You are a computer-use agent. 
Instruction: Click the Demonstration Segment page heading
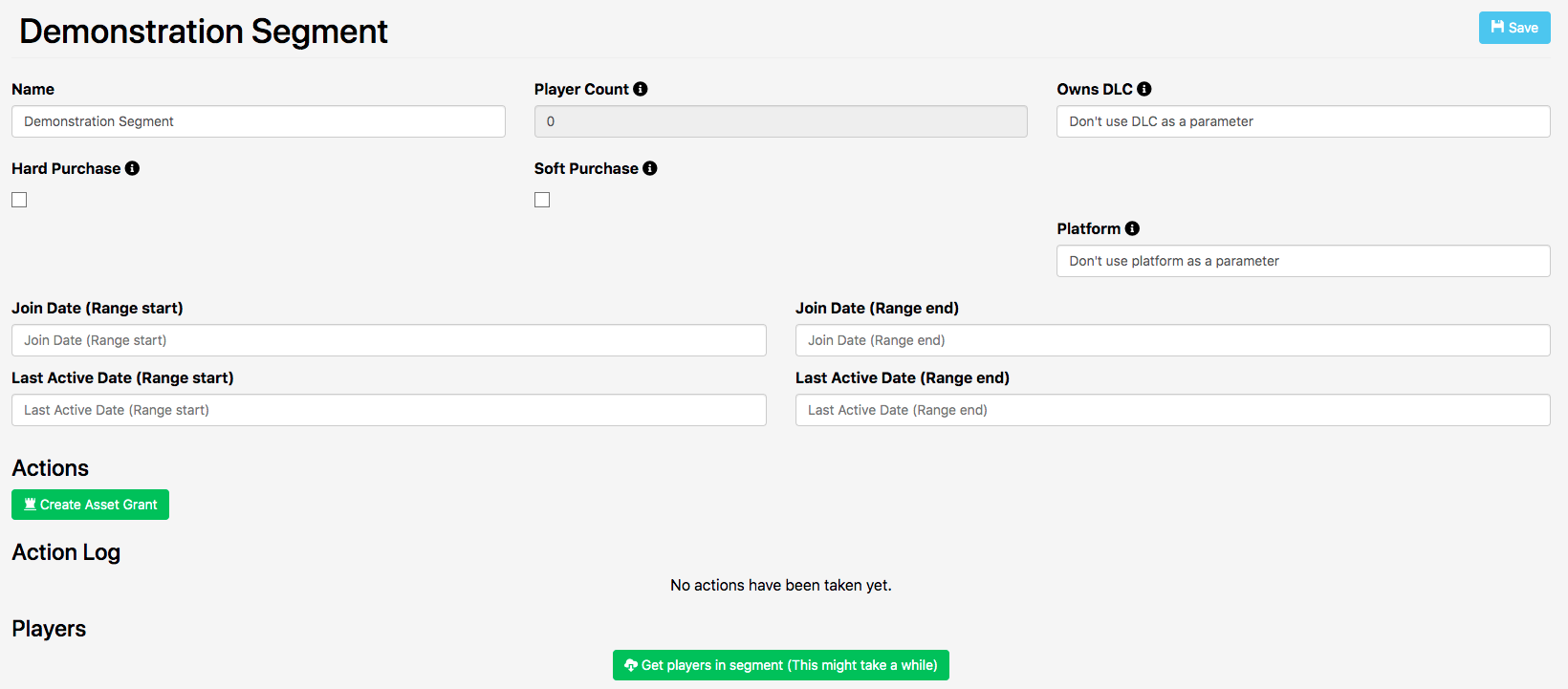(x=204, y=32)
